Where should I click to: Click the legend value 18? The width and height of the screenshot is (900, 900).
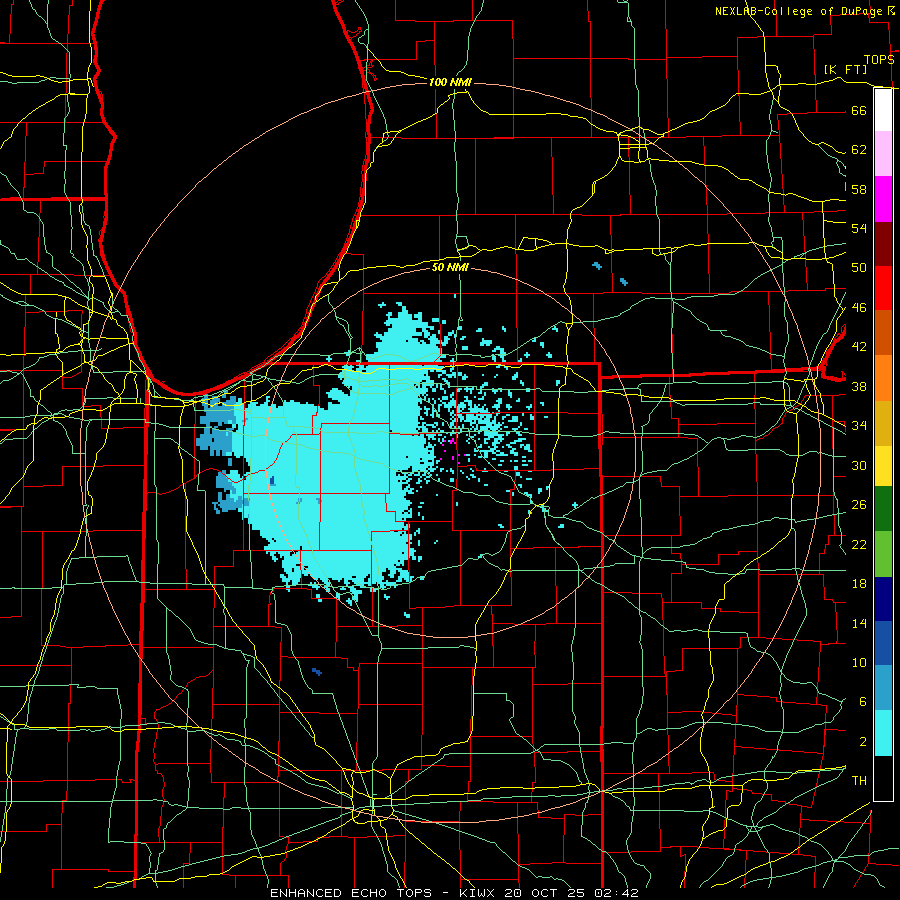pos(859,584)
